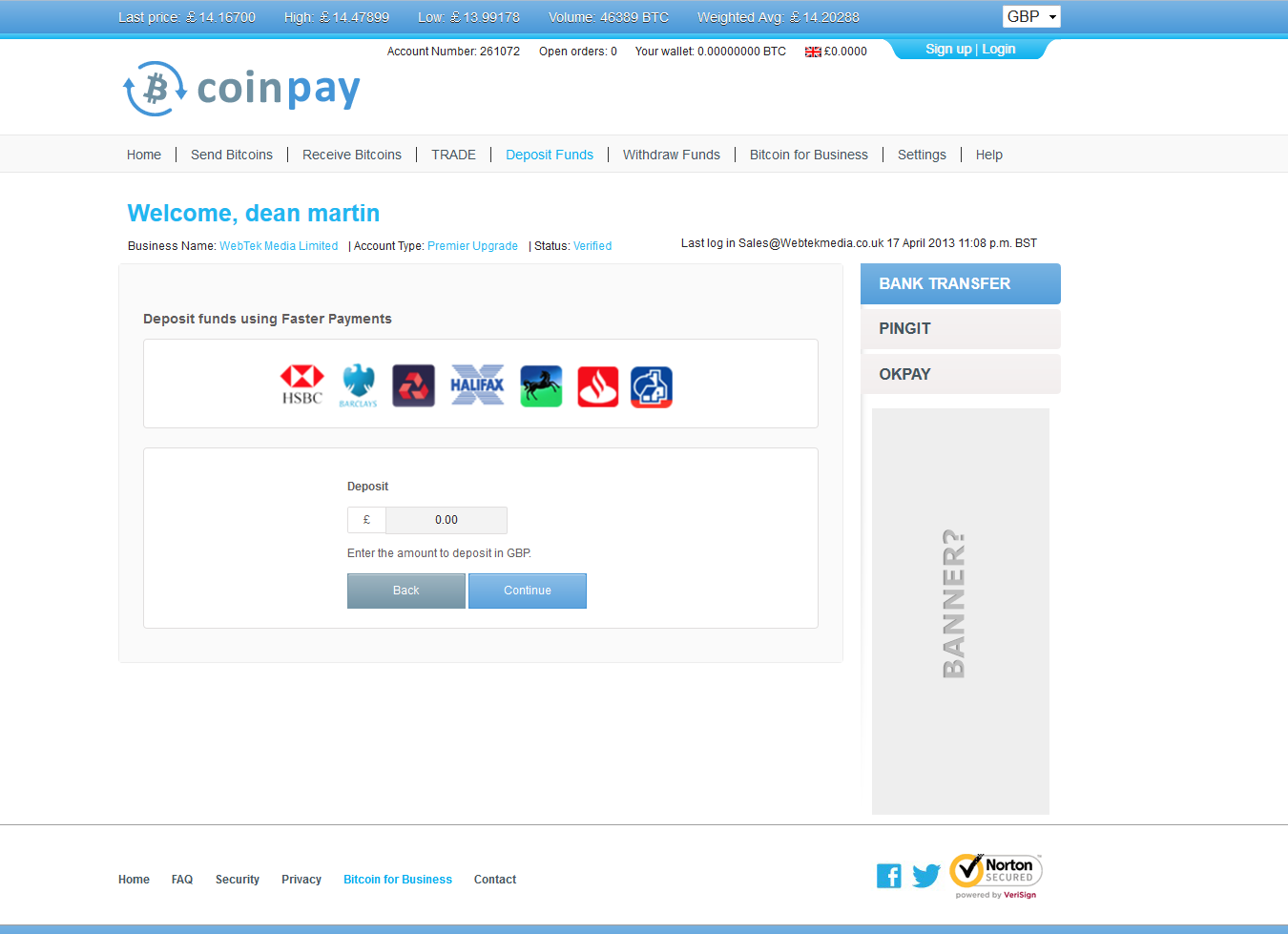Switch to the OKPAY tab
Screen dimensions: 1288x934
(961, 374)
